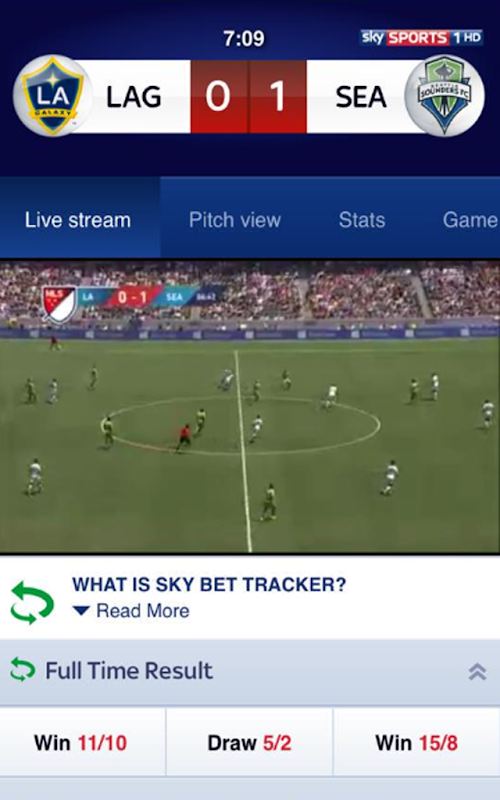Switch to the Pitch view tab
The height and width of the screenshot is (800, 500).
pos(235,220)
